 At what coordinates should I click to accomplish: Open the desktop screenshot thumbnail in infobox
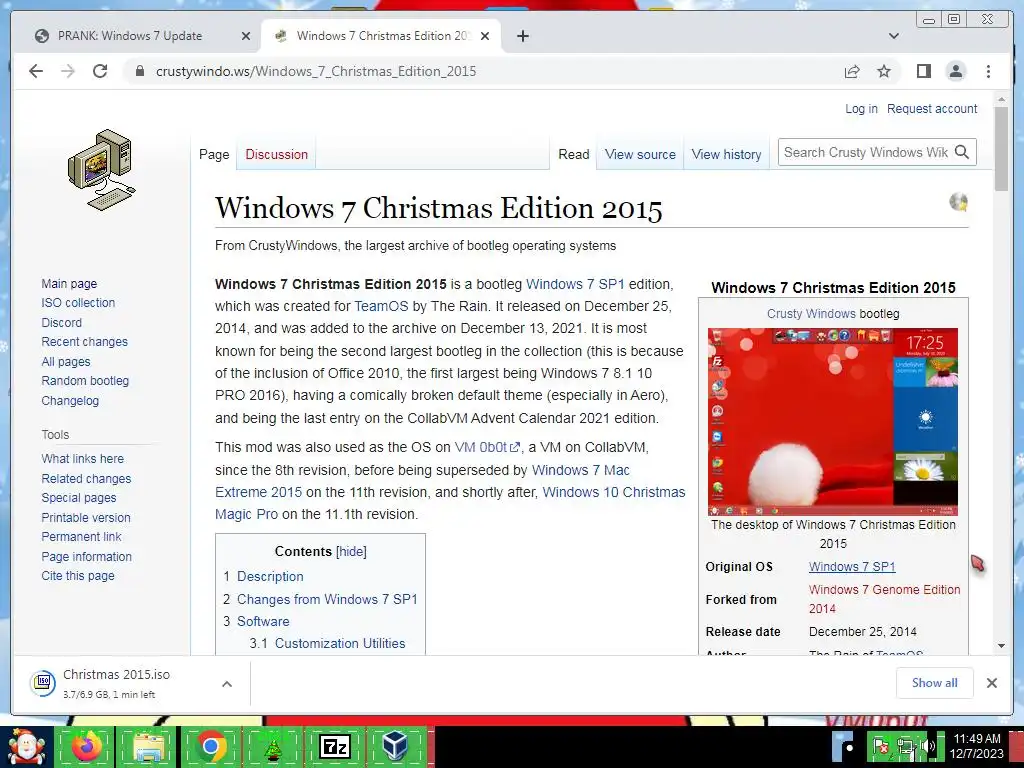point(833,422)
